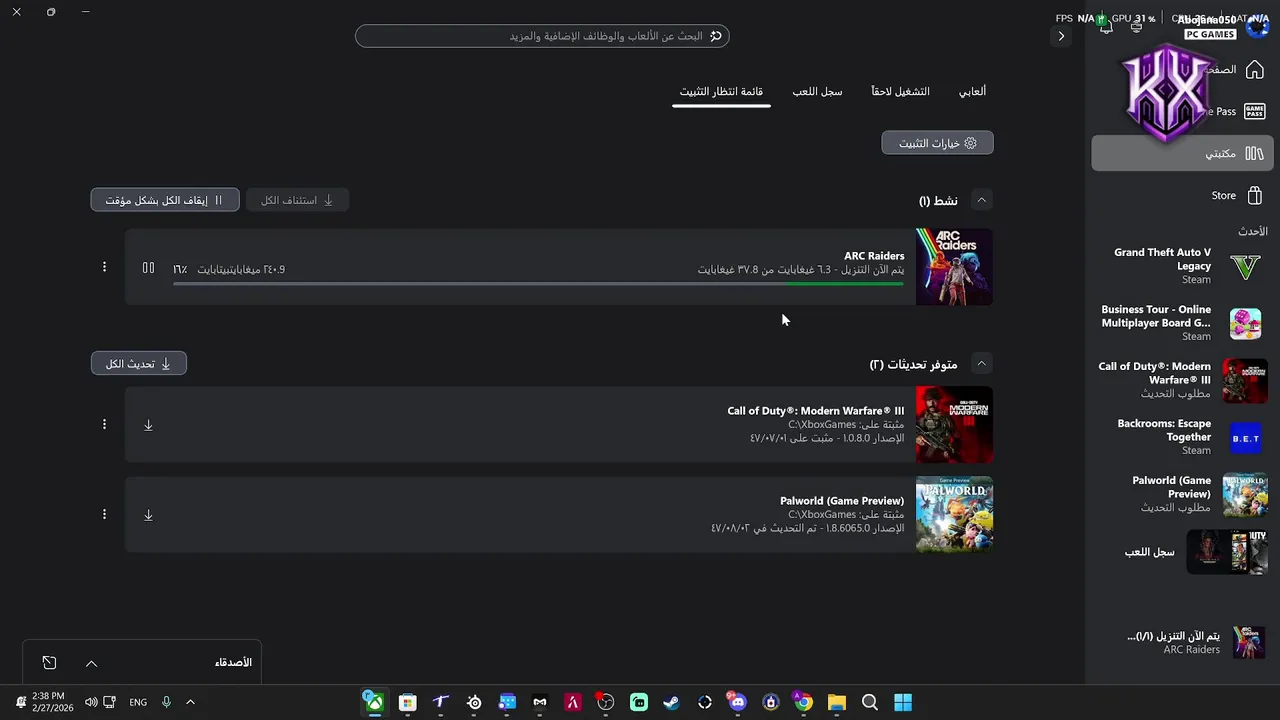Viewport: 1280px width, 720px height.
Task: Open the Home page icon in sidebar
Action: 1254,70
